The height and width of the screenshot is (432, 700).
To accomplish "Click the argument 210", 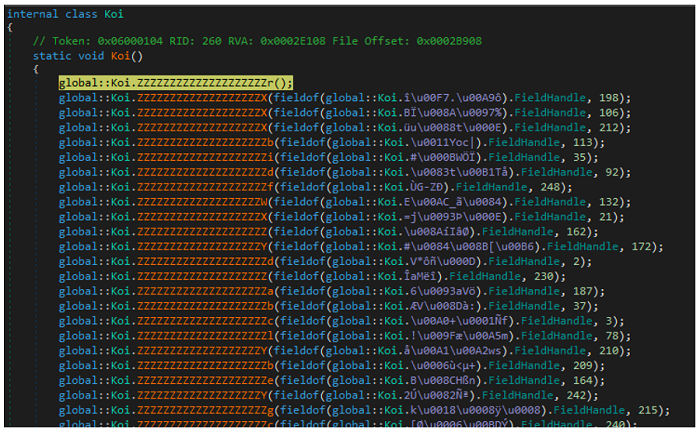I will tap(608, 351).
